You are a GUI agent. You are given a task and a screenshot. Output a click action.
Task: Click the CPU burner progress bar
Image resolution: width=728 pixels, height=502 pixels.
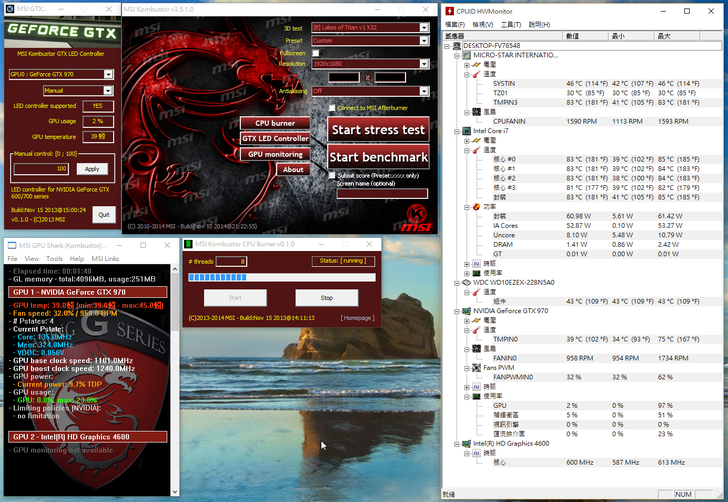coord(281,278)
